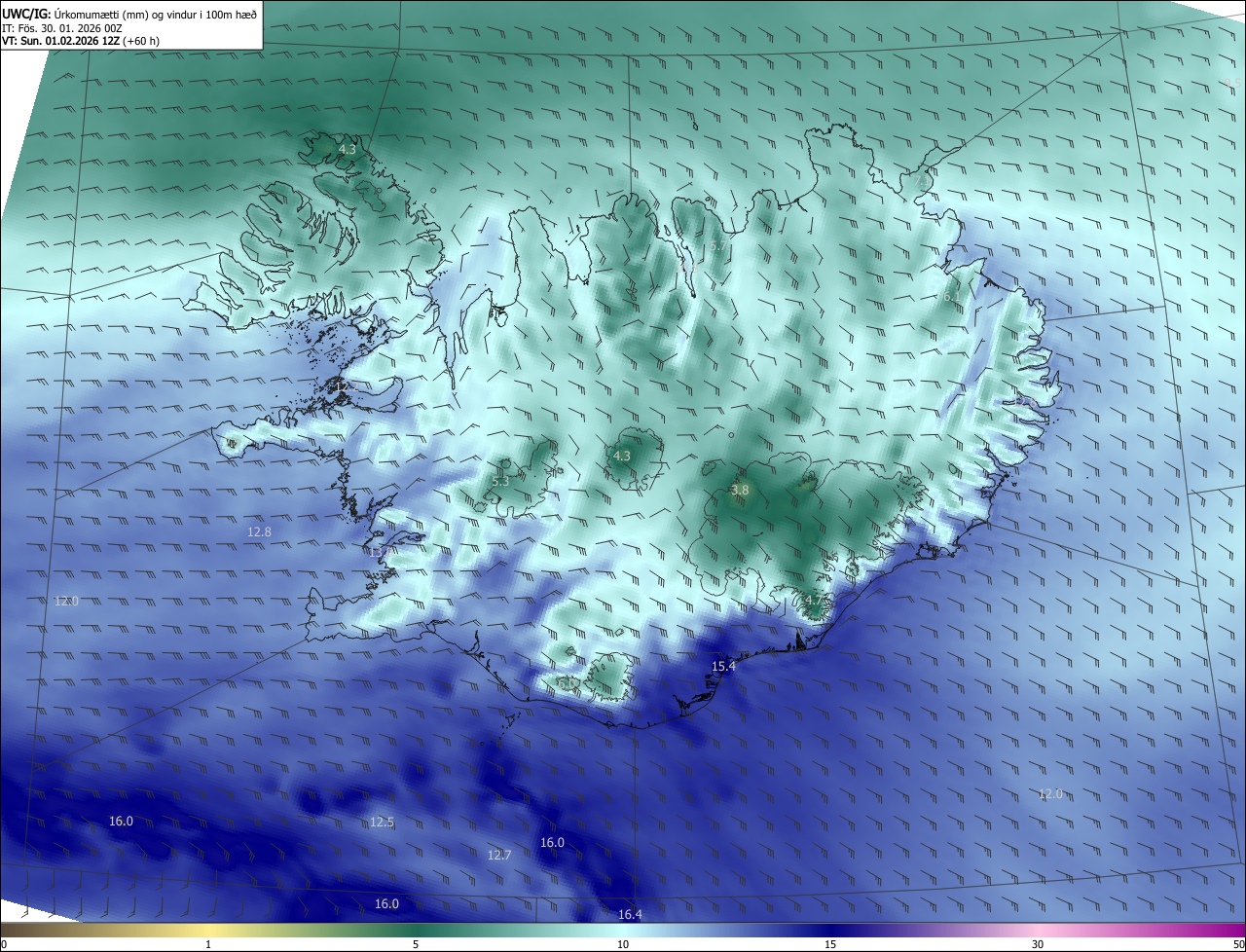Image resolution: width=1246 pixels, height=952 pixels.
Task: Click the 10 label on the colour scale
Action: point(623,944)
